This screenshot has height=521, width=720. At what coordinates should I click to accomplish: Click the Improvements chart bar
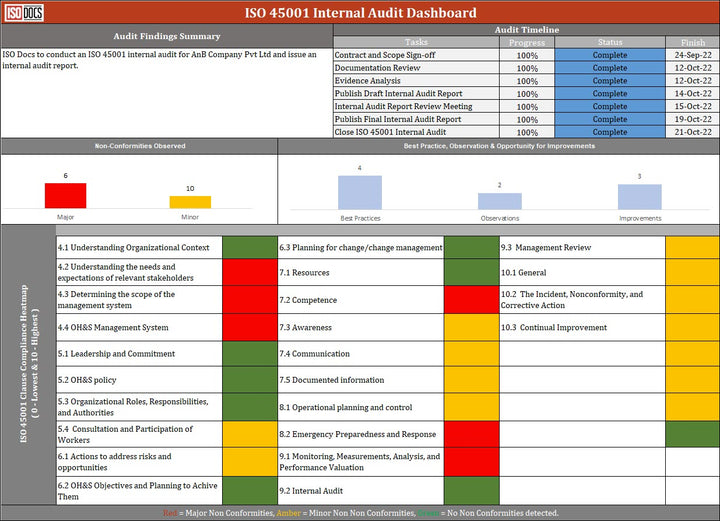[x=639, y=197]
